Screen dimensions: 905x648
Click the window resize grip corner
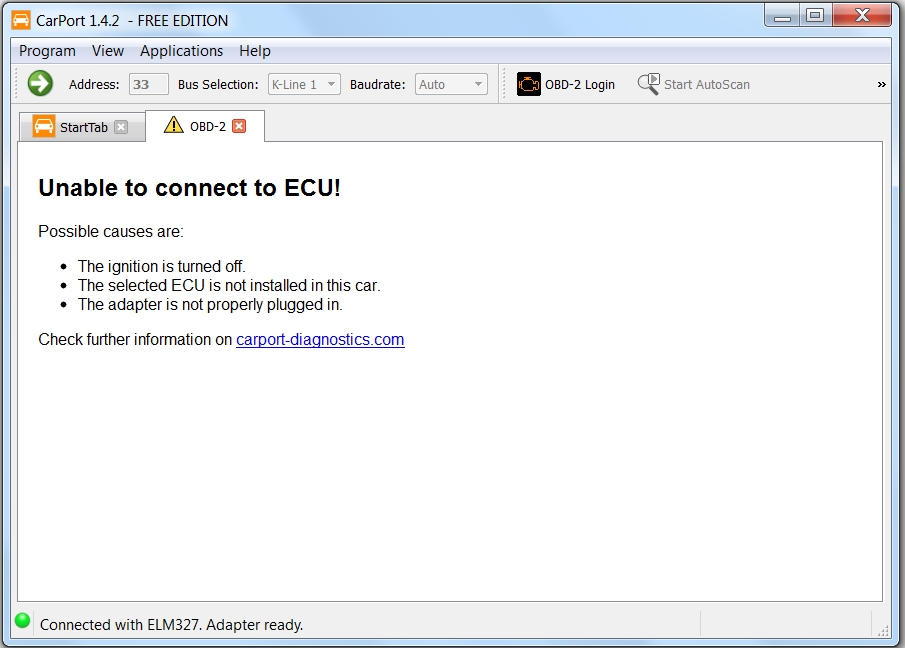[883, 629]
